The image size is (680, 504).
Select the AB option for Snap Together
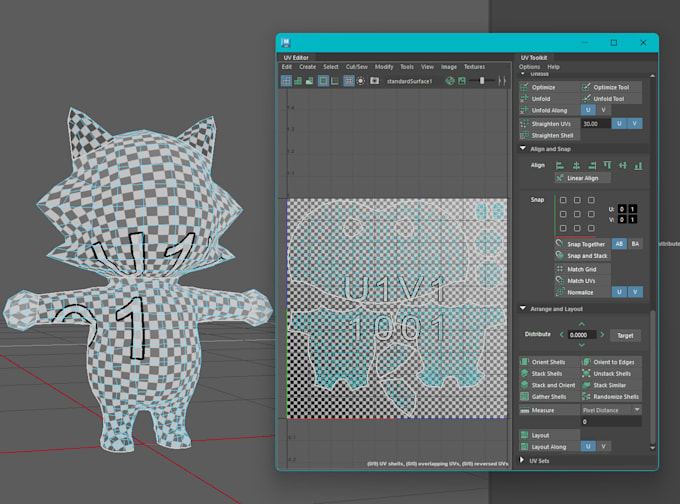pyautogui.click(x=619, y=244)
